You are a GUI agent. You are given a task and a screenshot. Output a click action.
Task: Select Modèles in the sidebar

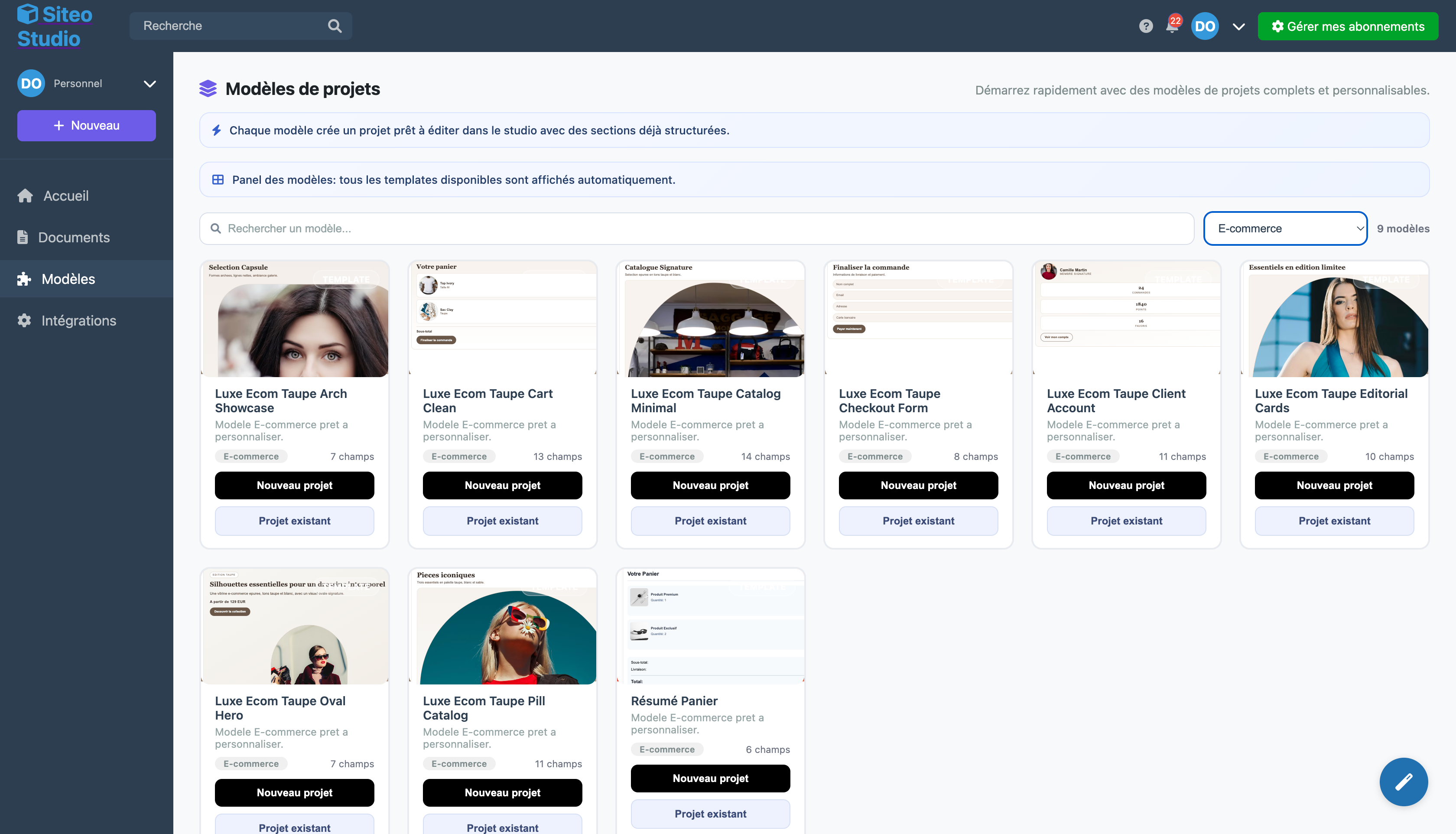coord(68,279)
